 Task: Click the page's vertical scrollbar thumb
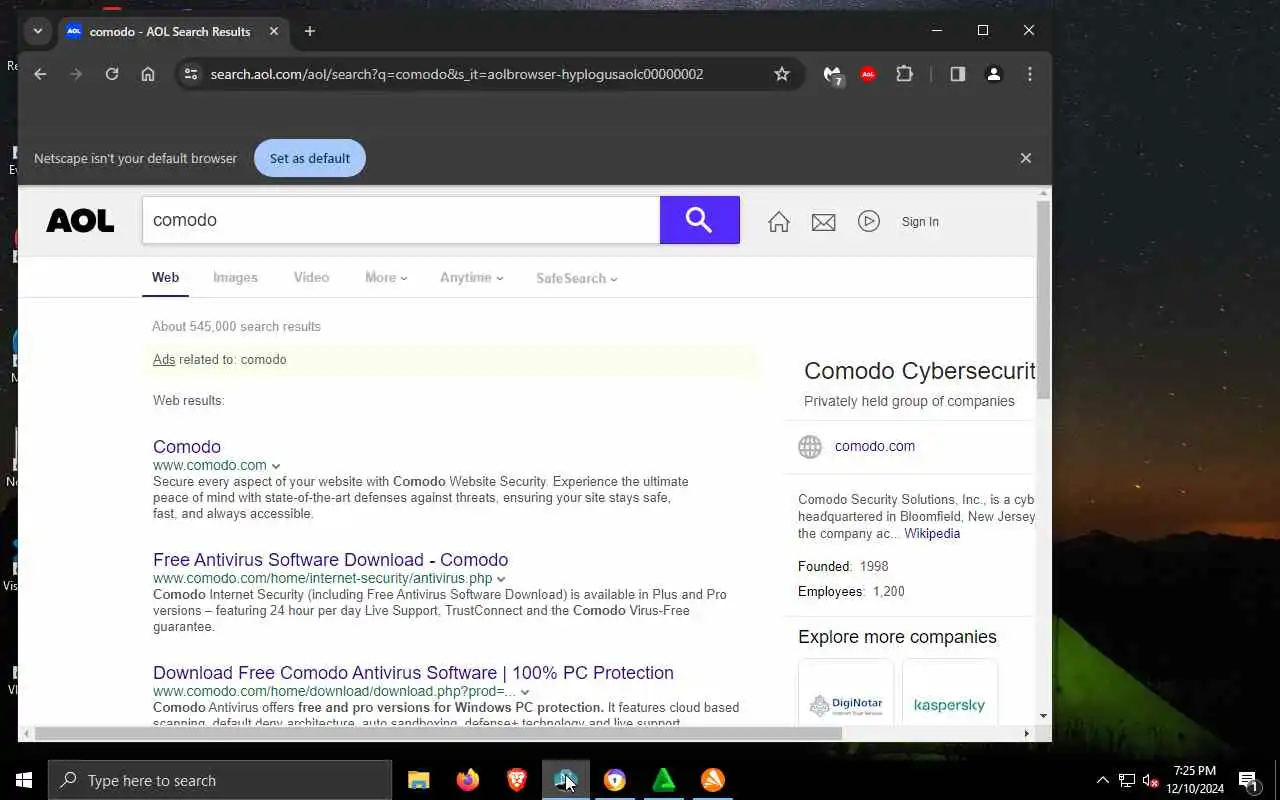pos(1044,300)
